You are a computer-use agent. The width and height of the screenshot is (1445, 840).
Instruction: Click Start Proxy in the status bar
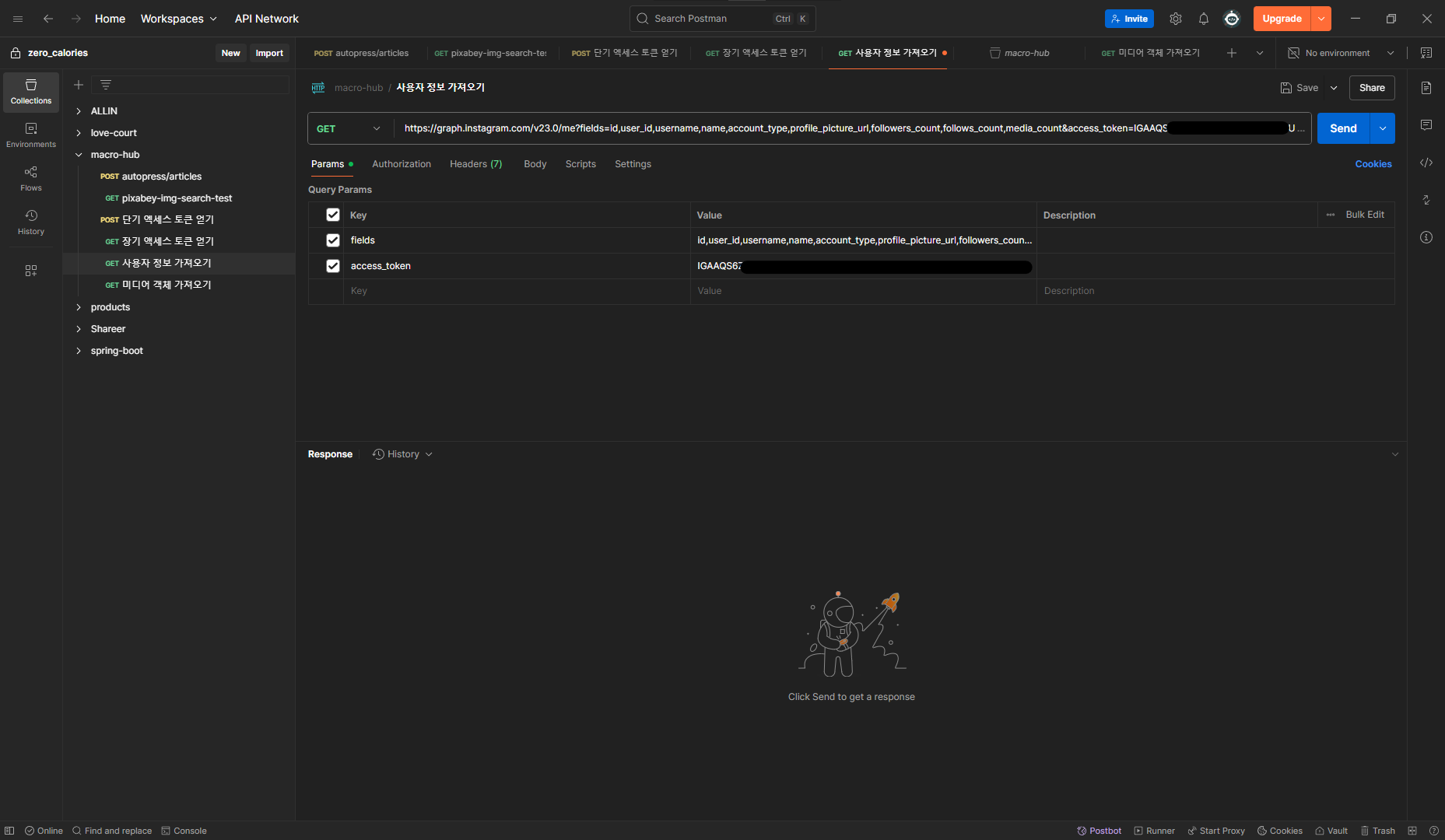[x=1216, y=831]
